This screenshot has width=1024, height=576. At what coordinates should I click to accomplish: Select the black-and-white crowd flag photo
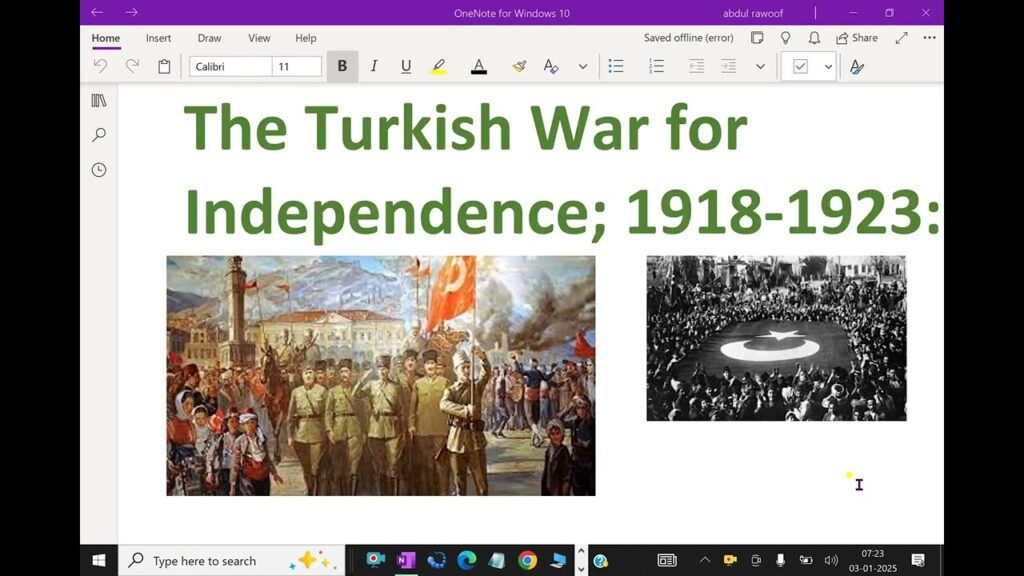click(776, 338)
